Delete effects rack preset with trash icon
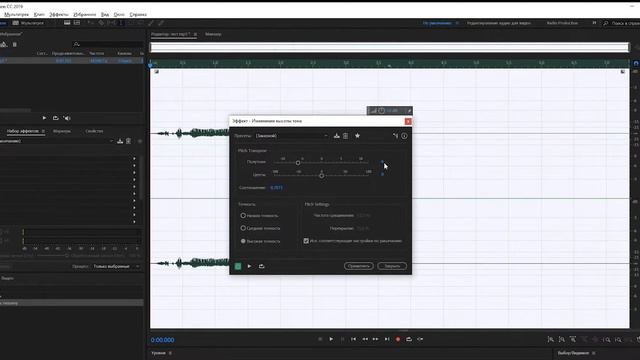This screenshot has width=640, height=360. coord(129,141)
